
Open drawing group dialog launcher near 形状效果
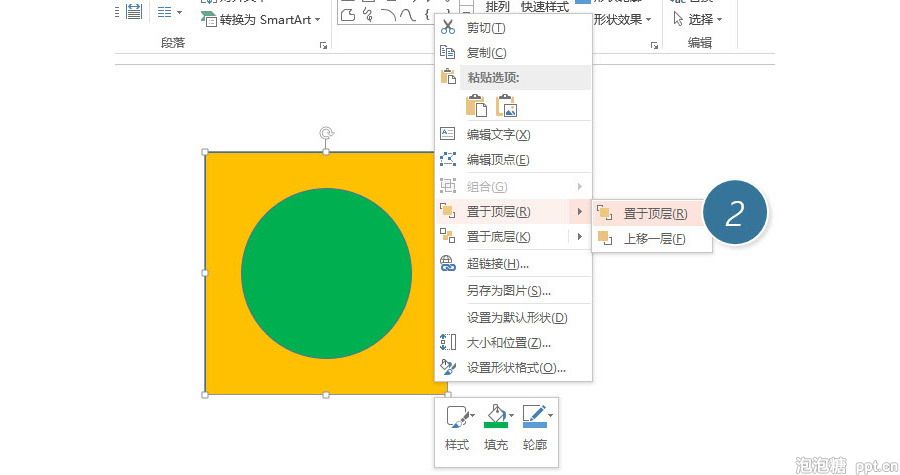tap(654, 45)
